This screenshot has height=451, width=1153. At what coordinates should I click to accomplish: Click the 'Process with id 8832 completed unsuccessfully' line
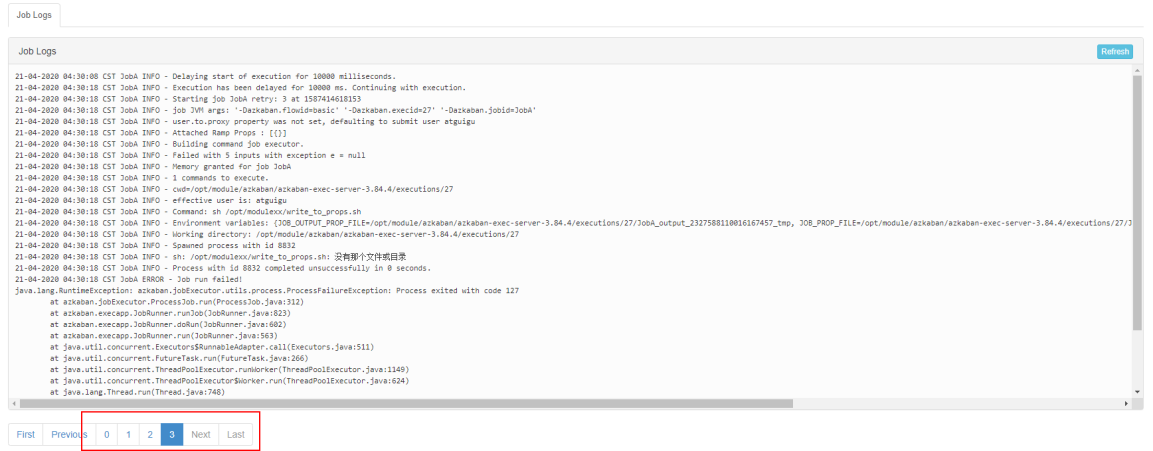click(223, 268)
